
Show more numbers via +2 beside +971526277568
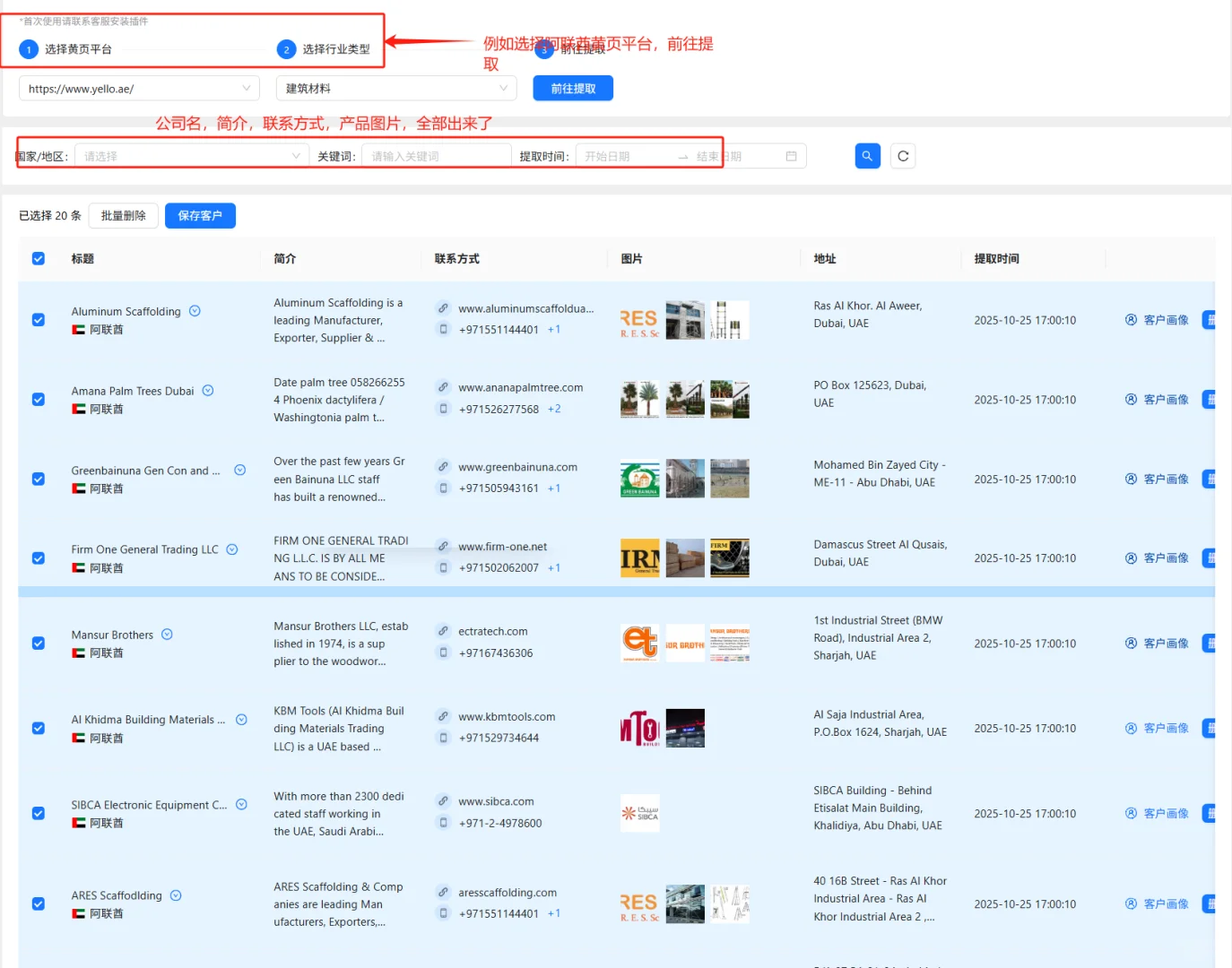(x=554, y=409)
